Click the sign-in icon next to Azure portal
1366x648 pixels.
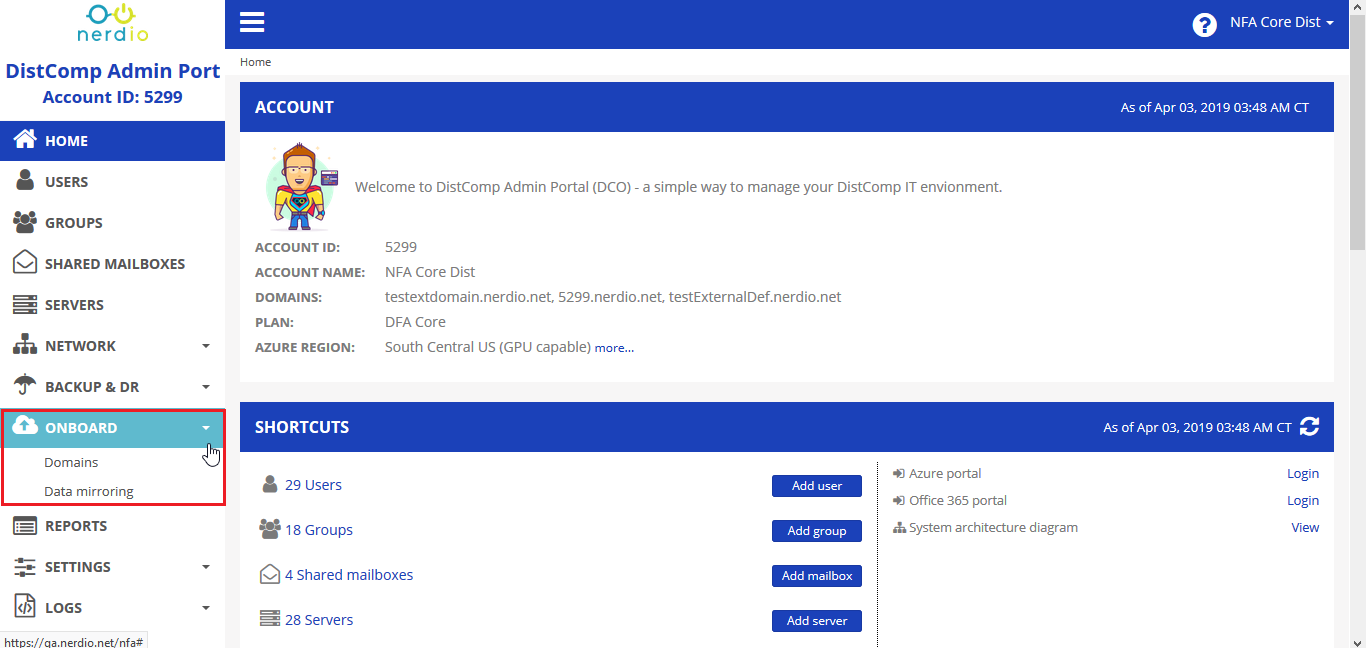pos(898,473)
